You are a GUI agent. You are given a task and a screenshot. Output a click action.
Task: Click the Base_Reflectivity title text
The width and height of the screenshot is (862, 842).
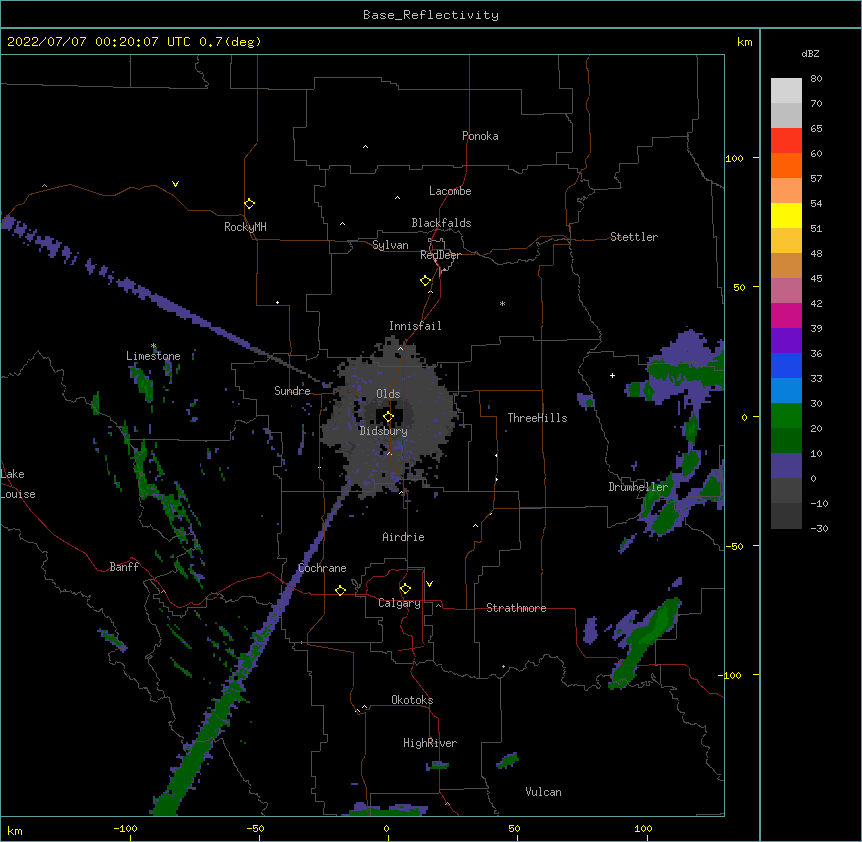pos(431,15)
